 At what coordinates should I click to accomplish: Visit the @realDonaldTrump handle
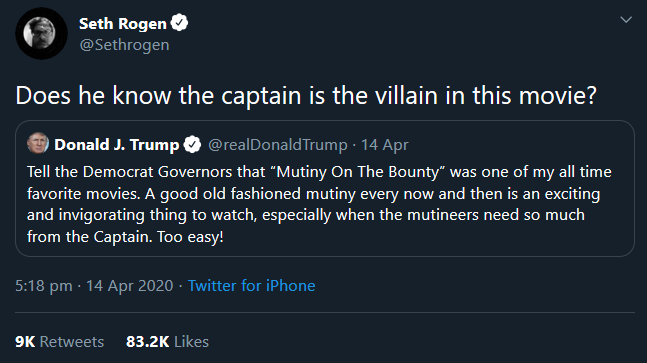[278, 145]
